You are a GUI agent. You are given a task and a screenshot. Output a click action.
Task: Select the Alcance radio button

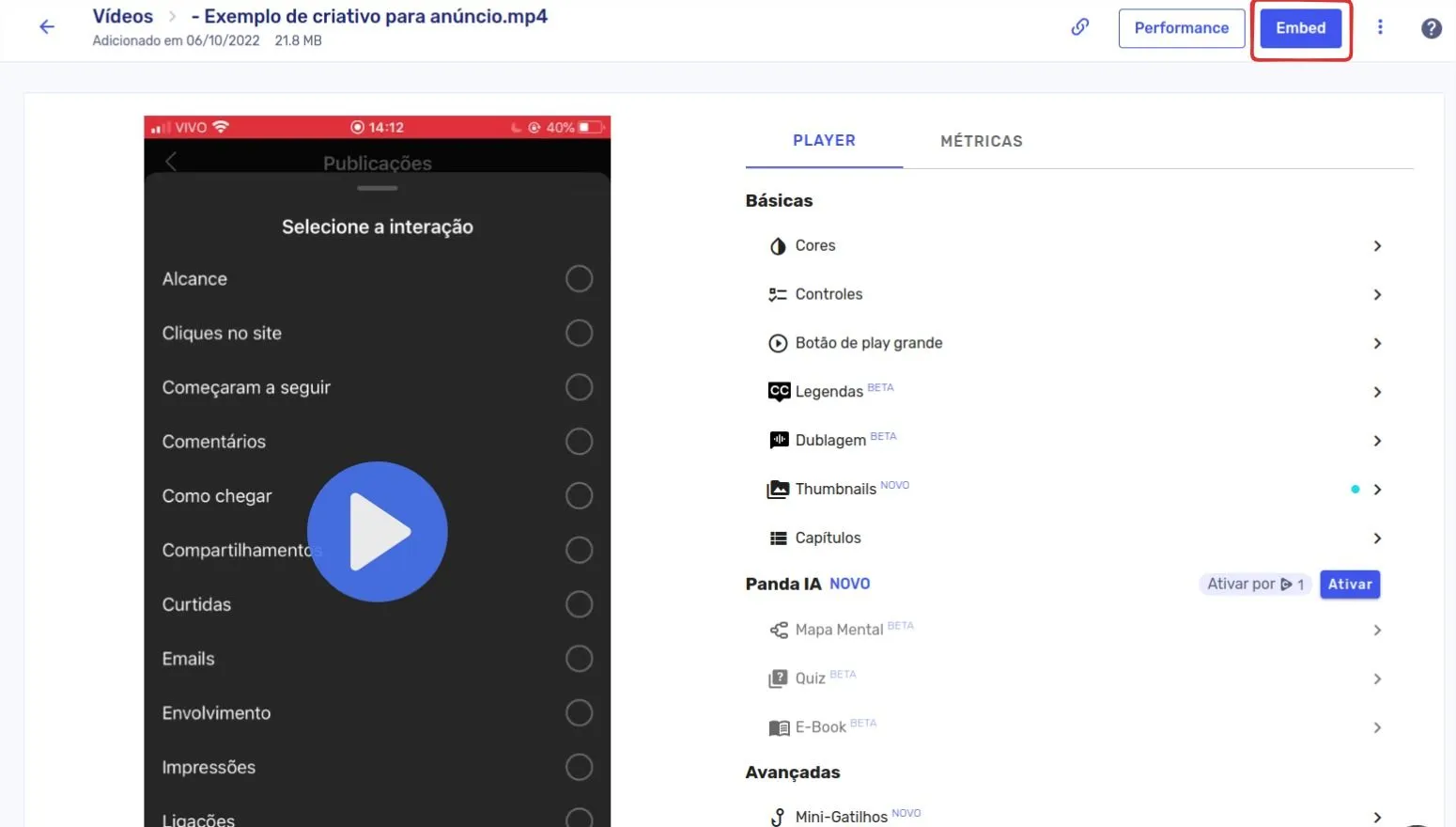(x=580, y=279)
